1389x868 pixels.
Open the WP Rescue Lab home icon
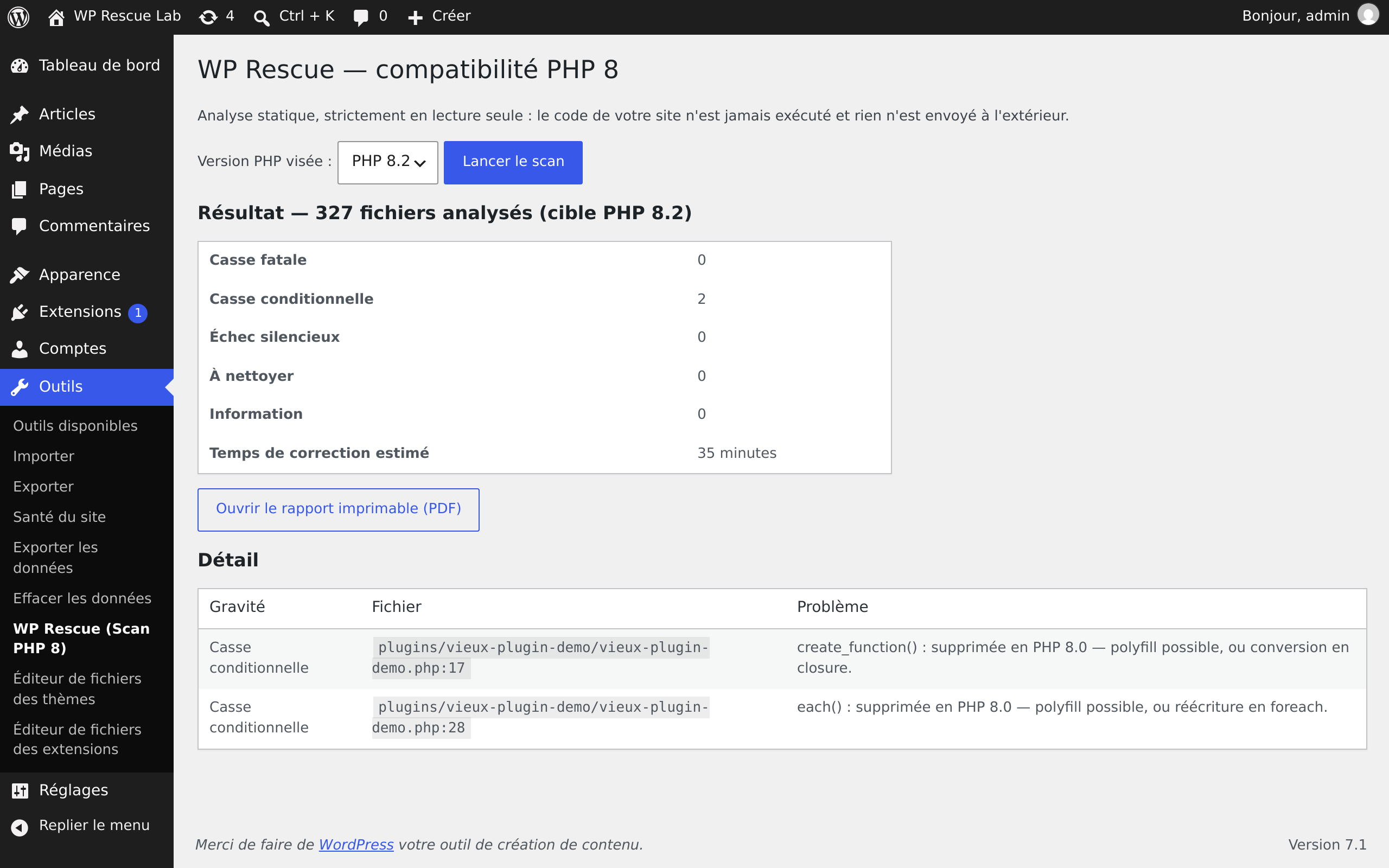[56, 17]
